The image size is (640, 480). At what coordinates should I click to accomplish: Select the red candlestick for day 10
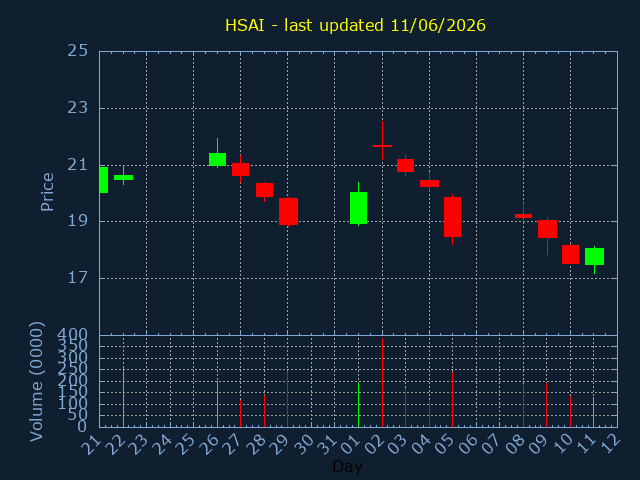point(570,254)
